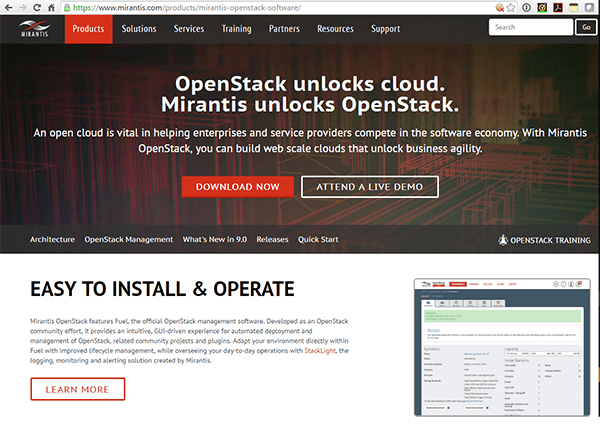This screenshot has width=600, height=431.
Task: Open the Products menu tab
Action: (88, 29)
